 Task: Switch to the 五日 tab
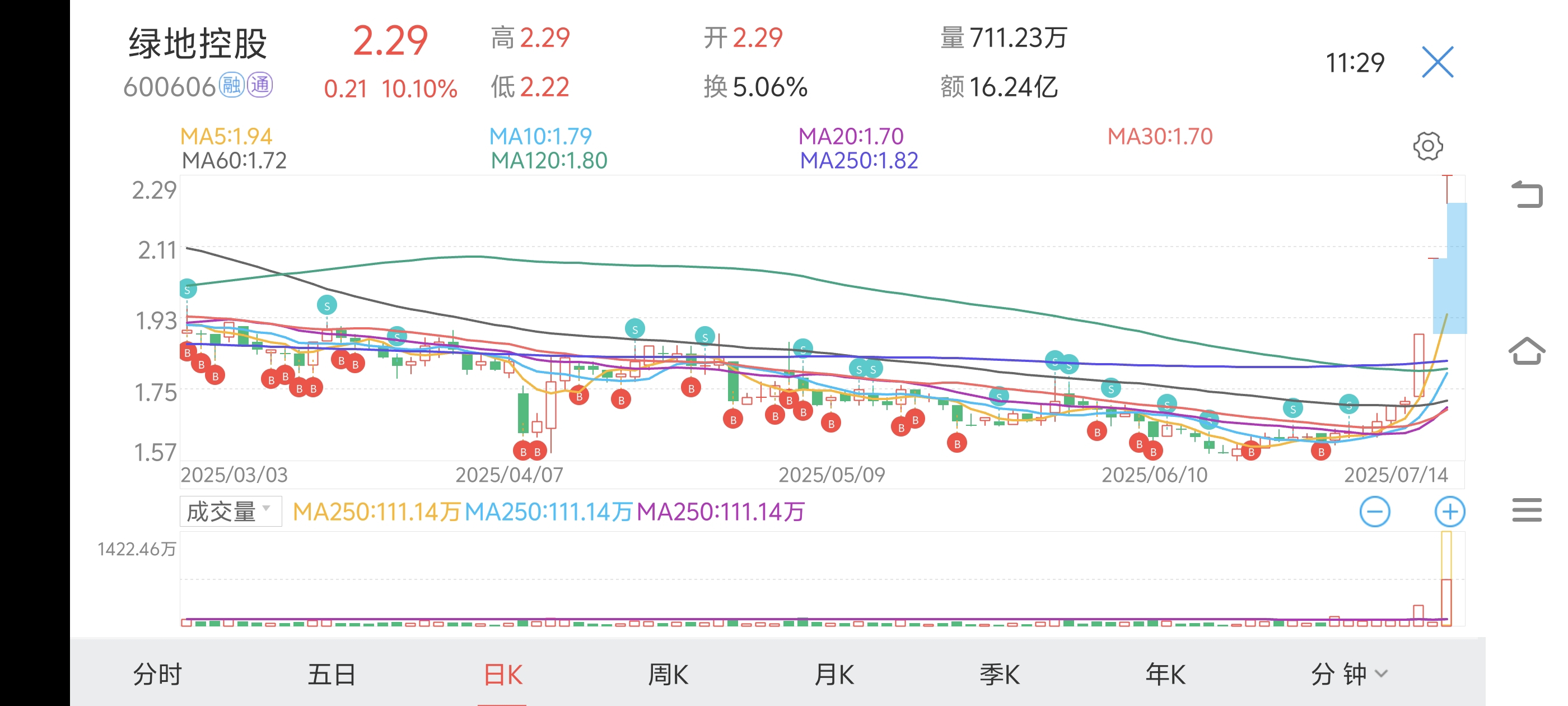[331, 674]
